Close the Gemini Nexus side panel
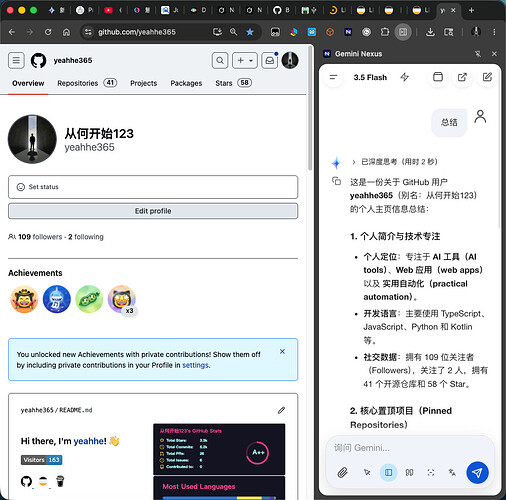506x500 pixels. click(x=494, y=54)
